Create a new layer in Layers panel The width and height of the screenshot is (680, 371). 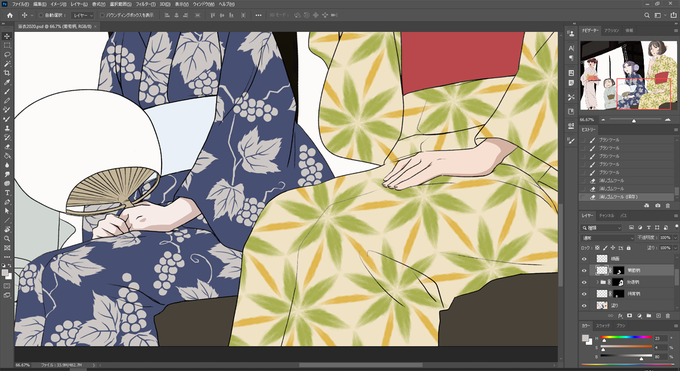658,316
